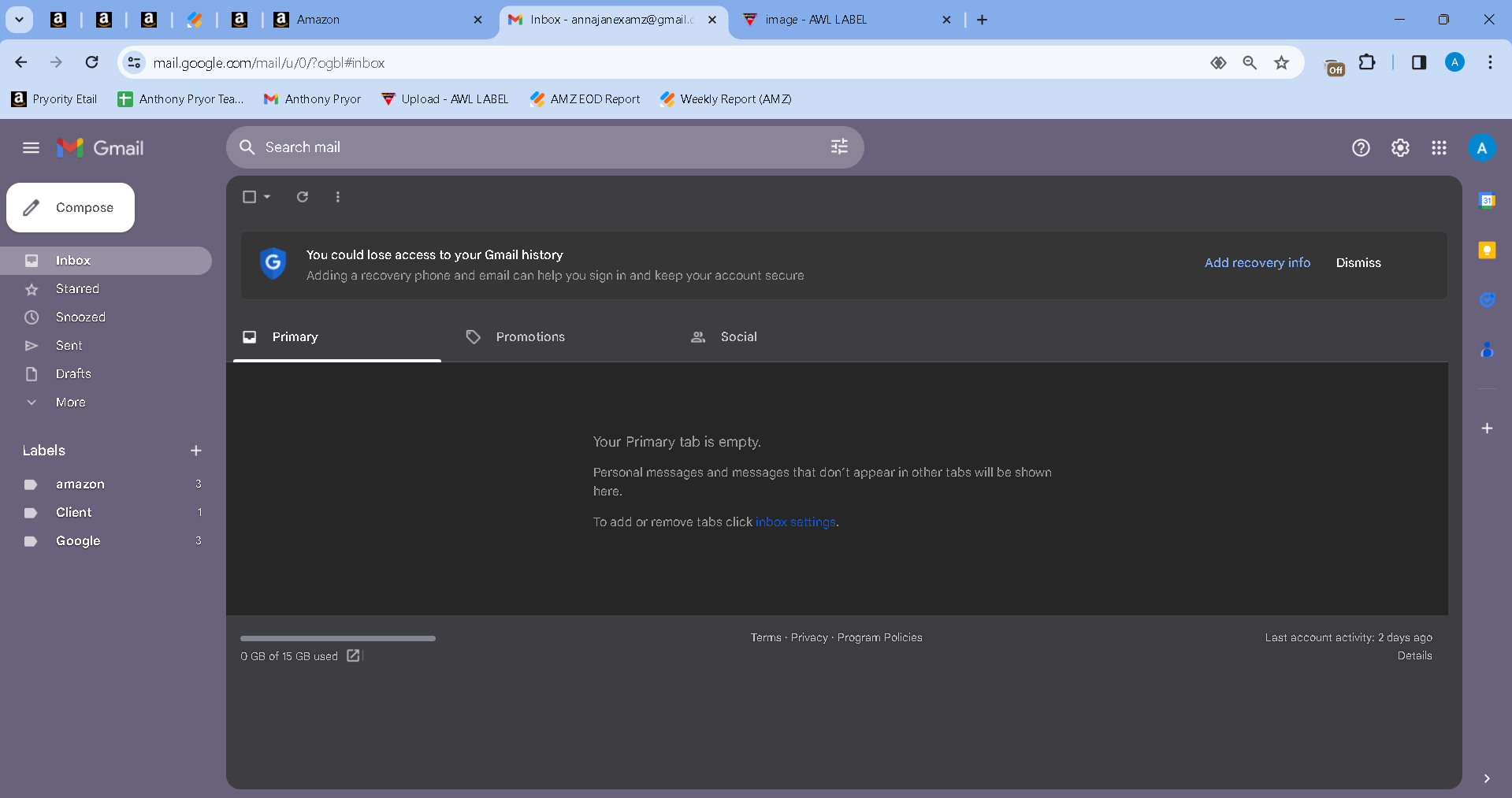Open the Privacy link
Image resolution: width=1512 pixels, height=798 pixels.
click(x=809, y=637)
